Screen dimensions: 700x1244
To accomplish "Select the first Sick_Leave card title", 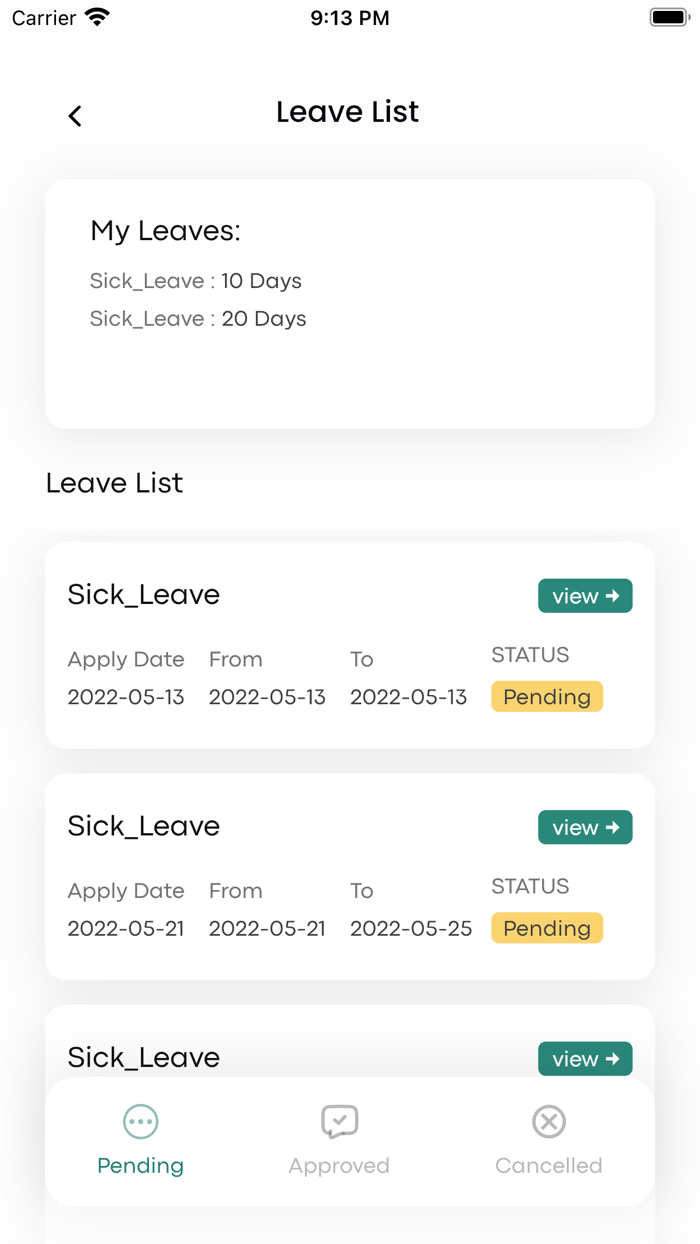I will point(143,595).
